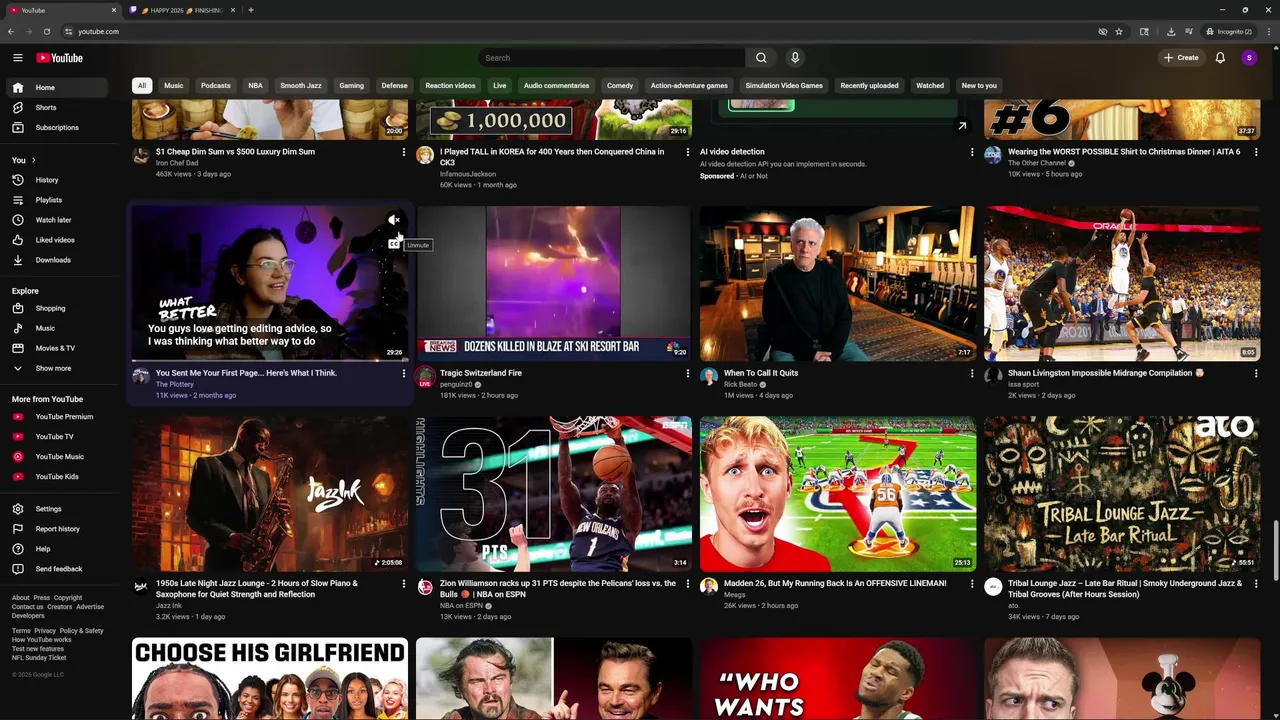Open options for $1 Cheap Dim Sum video

404,152
